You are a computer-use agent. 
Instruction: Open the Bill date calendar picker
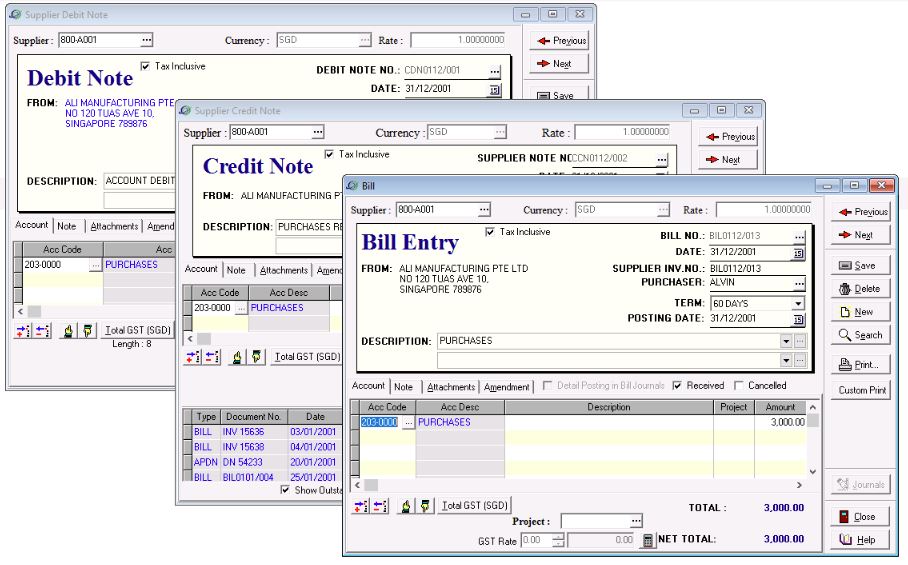[x=798, y=253]
